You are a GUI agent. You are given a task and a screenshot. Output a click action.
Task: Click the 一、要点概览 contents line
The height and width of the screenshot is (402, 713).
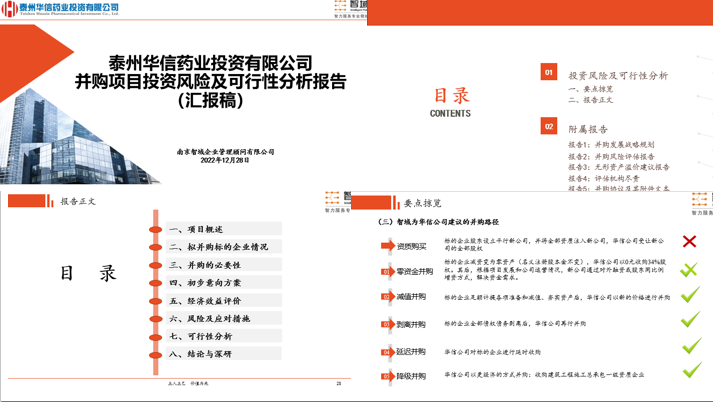click(591, 89)
